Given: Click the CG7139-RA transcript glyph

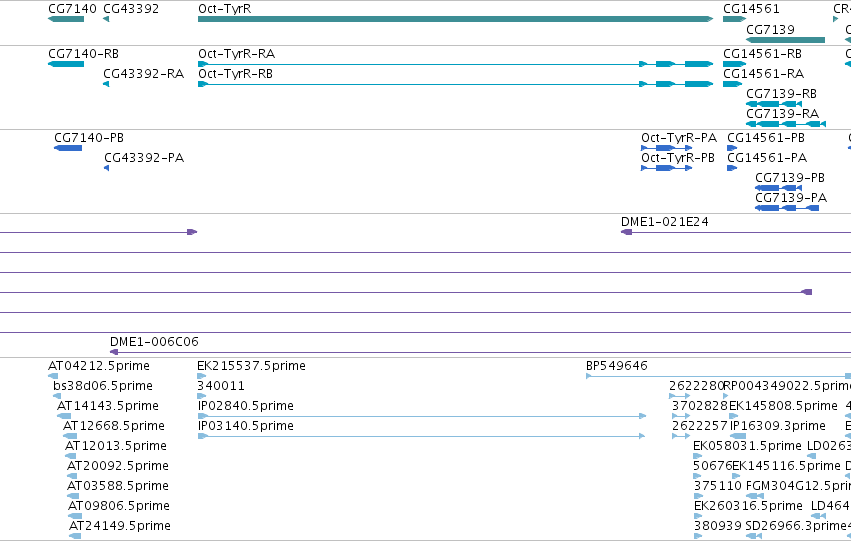Looking at the screenshot, I should point(786,124).
